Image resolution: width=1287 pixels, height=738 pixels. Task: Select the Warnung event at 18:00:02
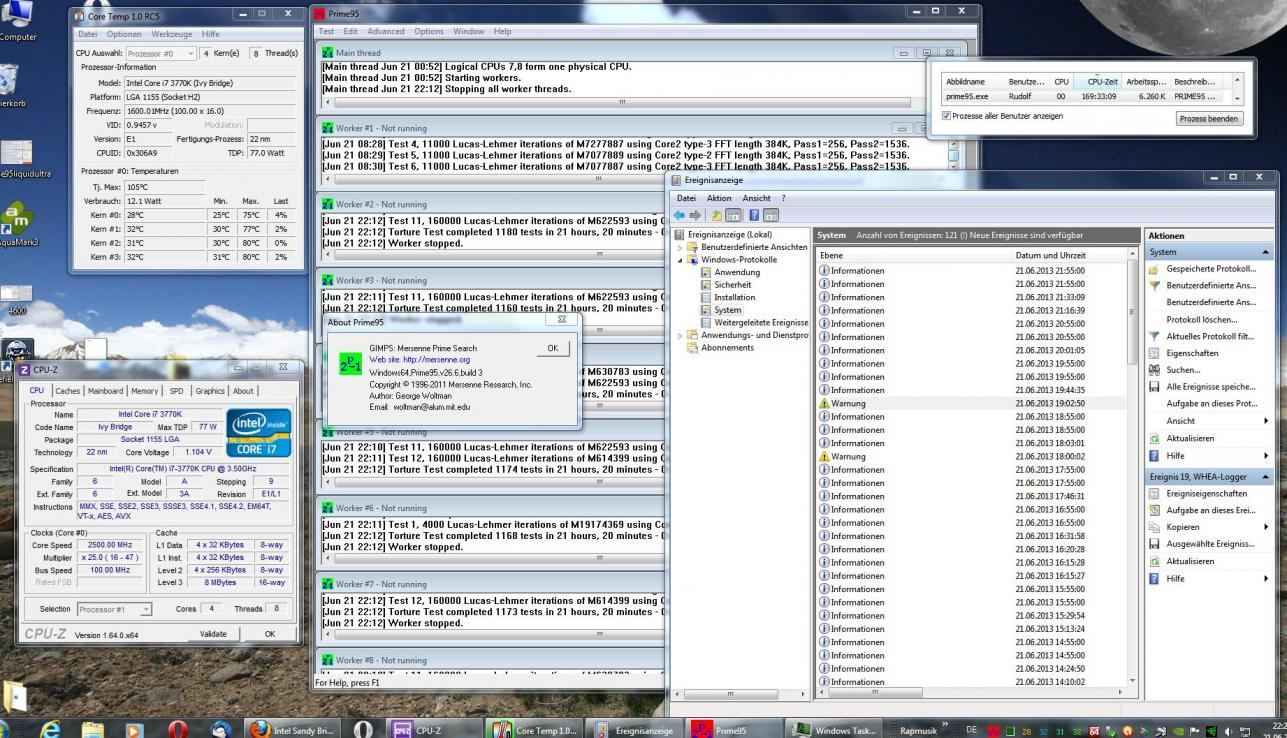click(970, 456)
